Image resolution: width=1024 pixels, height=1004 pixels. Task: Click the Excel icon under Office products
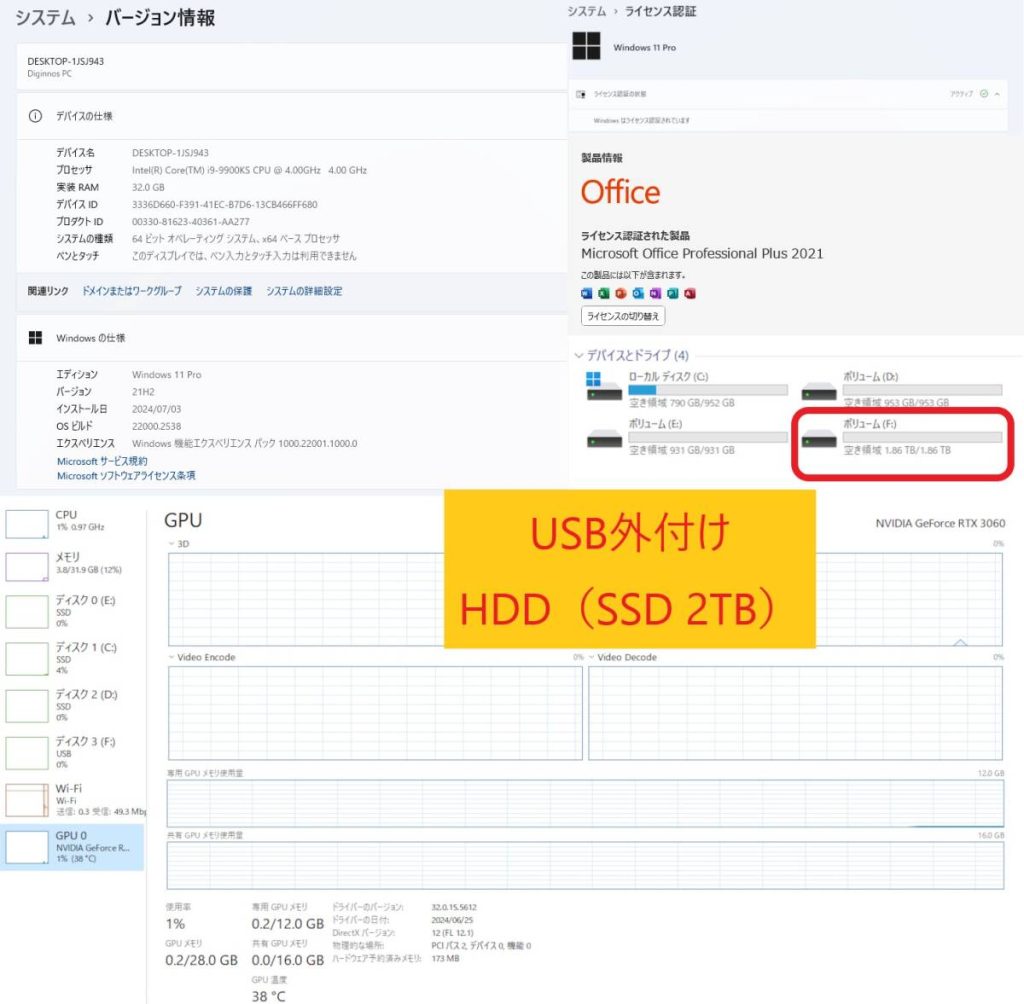tap(603, 293)
